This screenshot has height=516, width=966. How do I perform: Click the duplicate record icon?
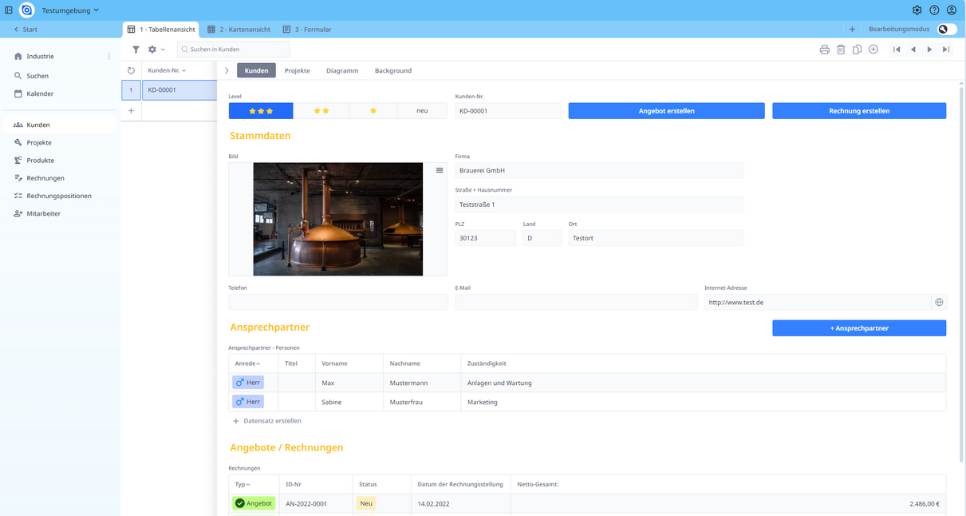click(857, 49)
